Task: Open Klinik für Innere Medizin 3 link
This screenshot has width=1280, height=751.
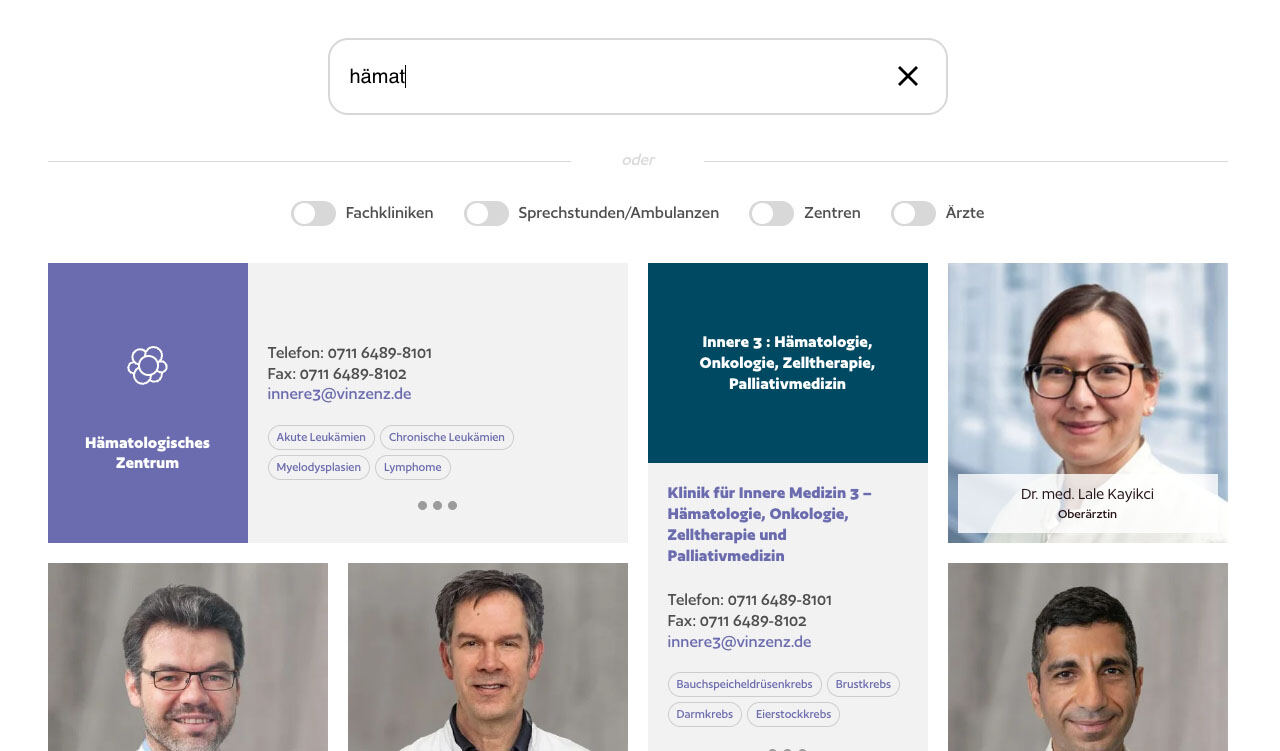Action: click(x=770, y=524)
